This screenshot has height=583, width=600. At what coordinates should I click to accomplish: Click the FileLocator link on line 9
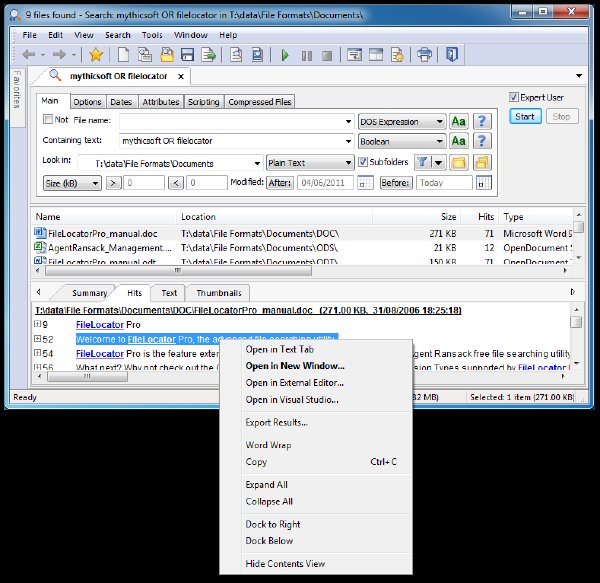coord(99,324)
